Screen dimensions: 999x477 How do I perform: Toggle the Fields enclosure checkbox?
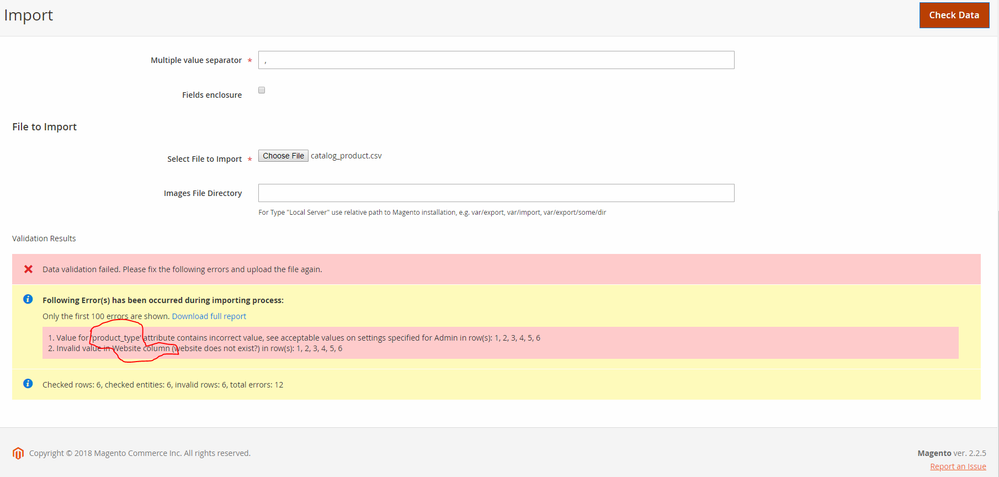[262, 90]
